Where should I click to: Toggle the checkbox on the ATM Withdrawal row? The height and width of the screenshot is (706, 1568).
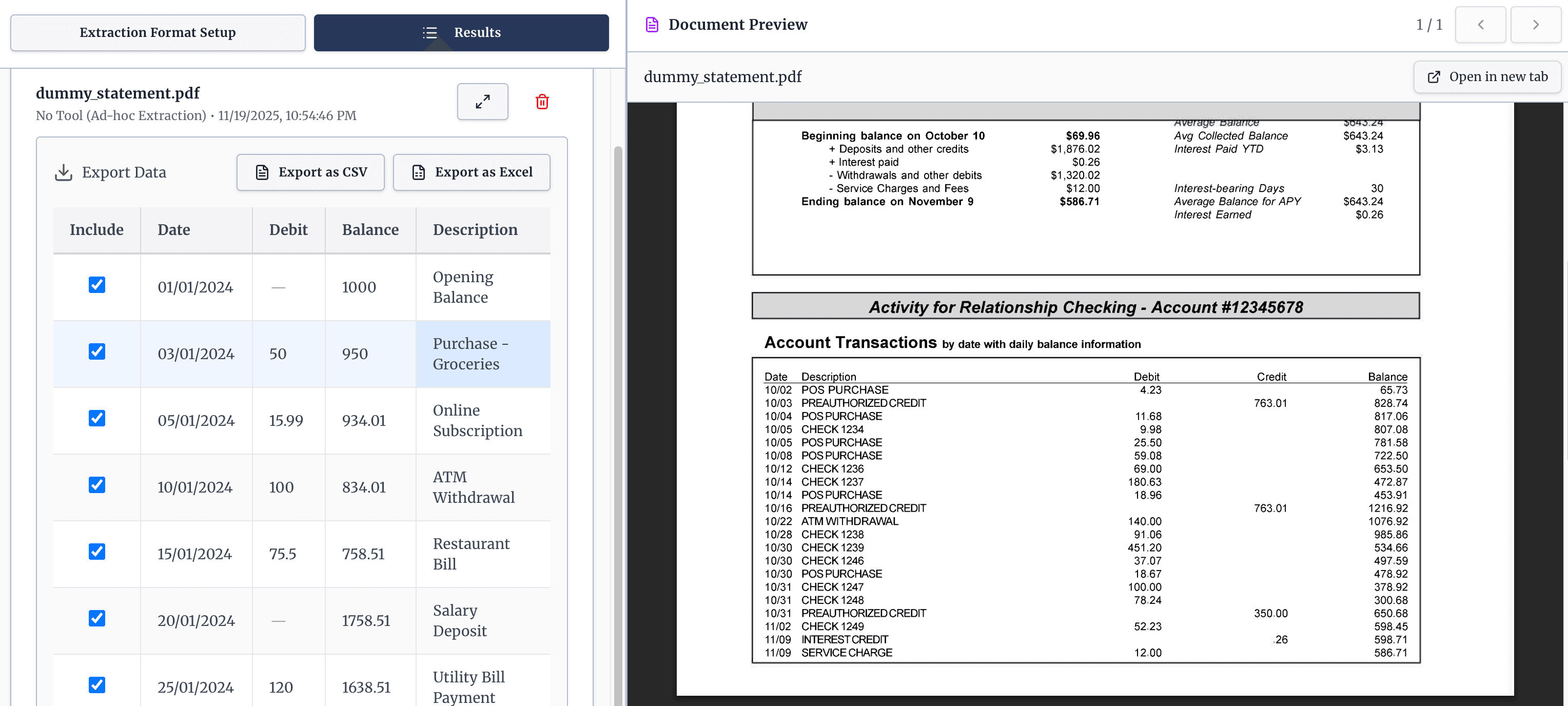point(97,485)
